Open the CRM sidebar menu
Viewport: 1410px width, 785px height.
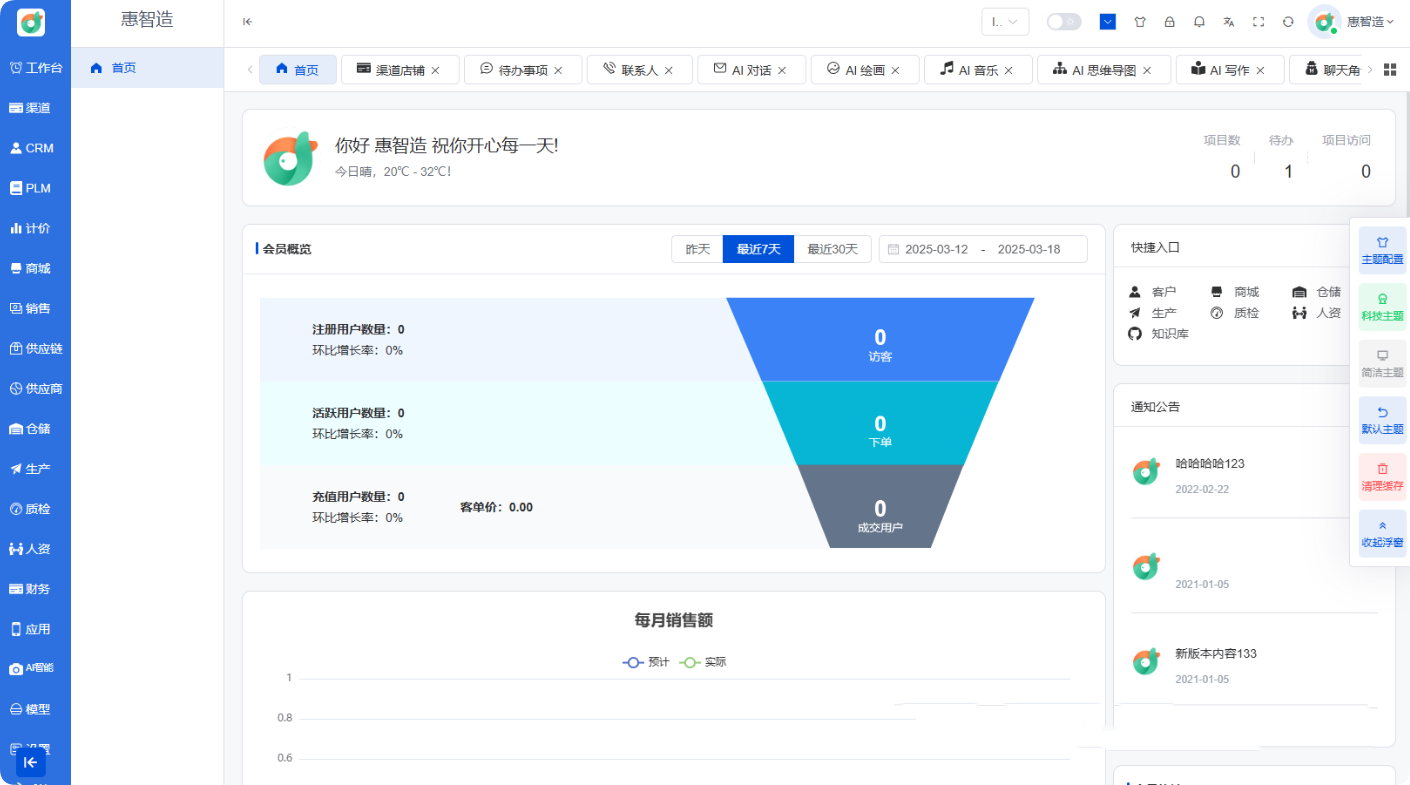[36, 148]
